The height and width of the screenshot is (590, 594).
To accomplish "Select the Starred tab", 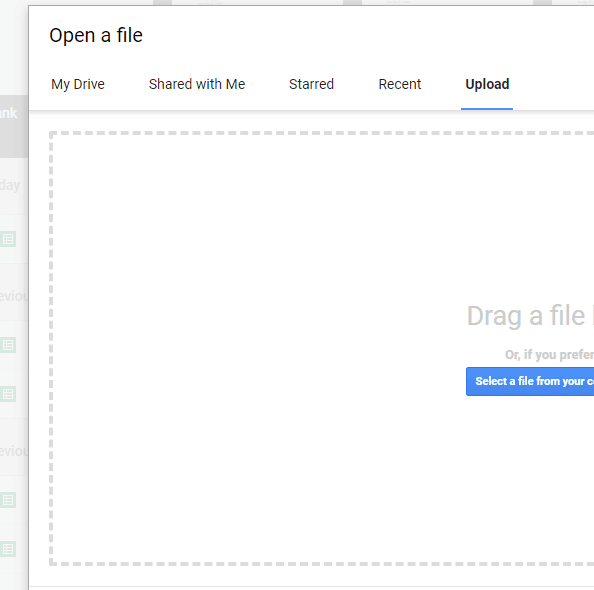I will click(x=311, y=84).
